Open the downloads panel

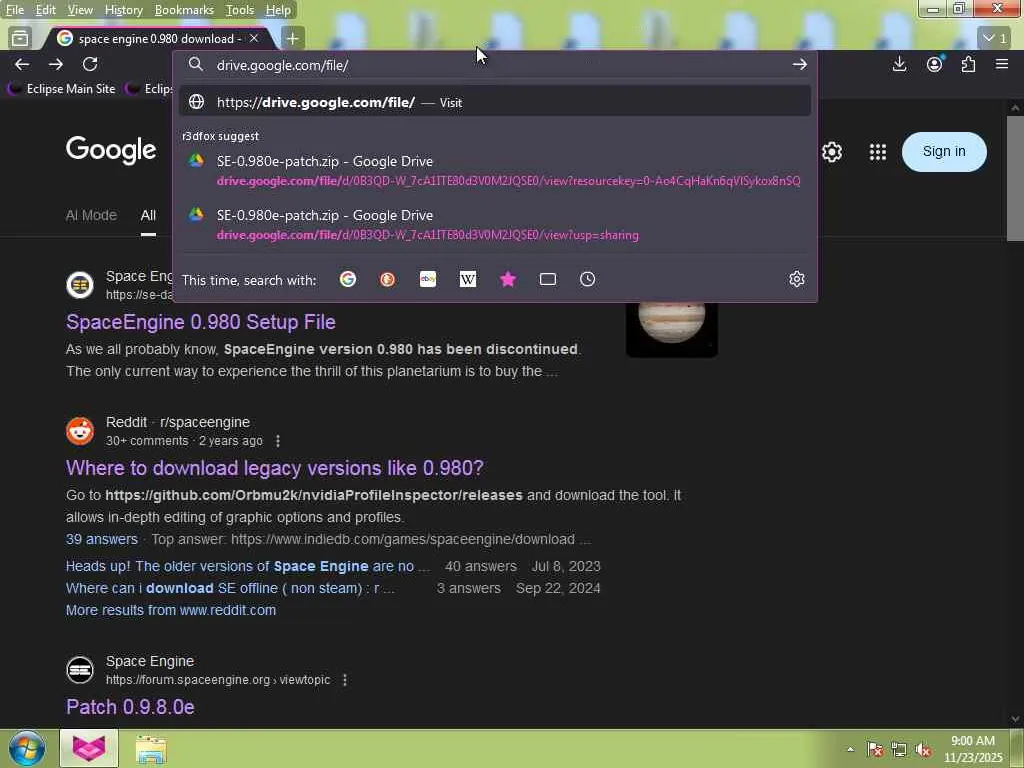click(x=899, y=64)
